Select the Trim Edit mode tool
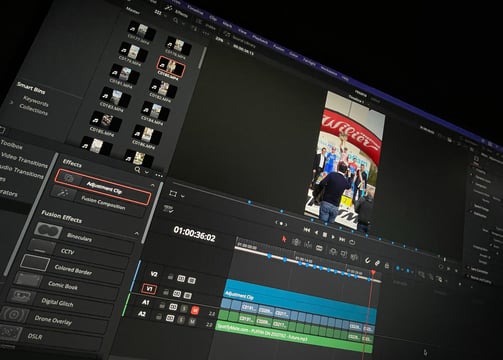The image size is (503, 360). point(296,242)
